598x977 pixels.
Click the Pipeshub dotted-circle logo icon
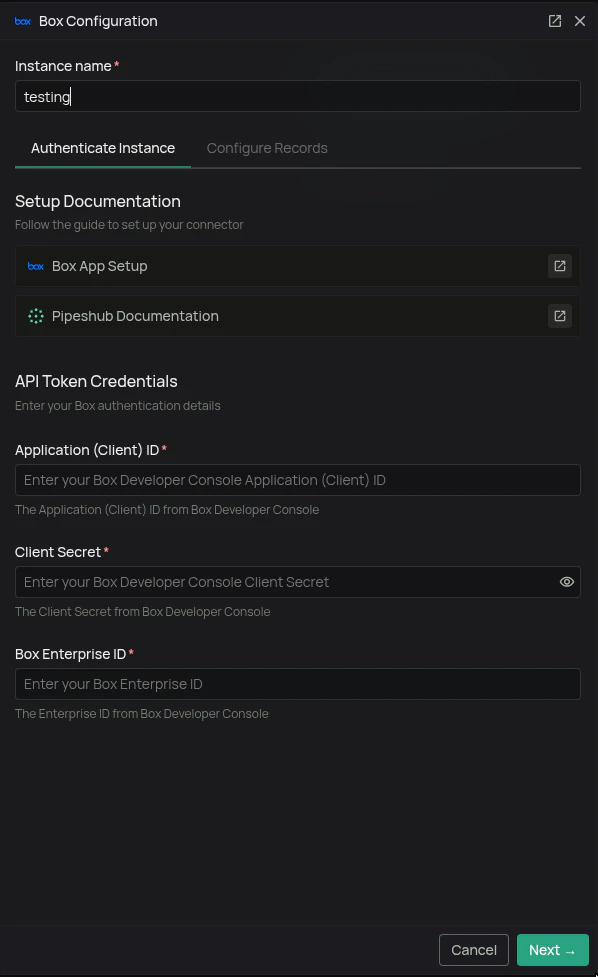tap(36, 316)
